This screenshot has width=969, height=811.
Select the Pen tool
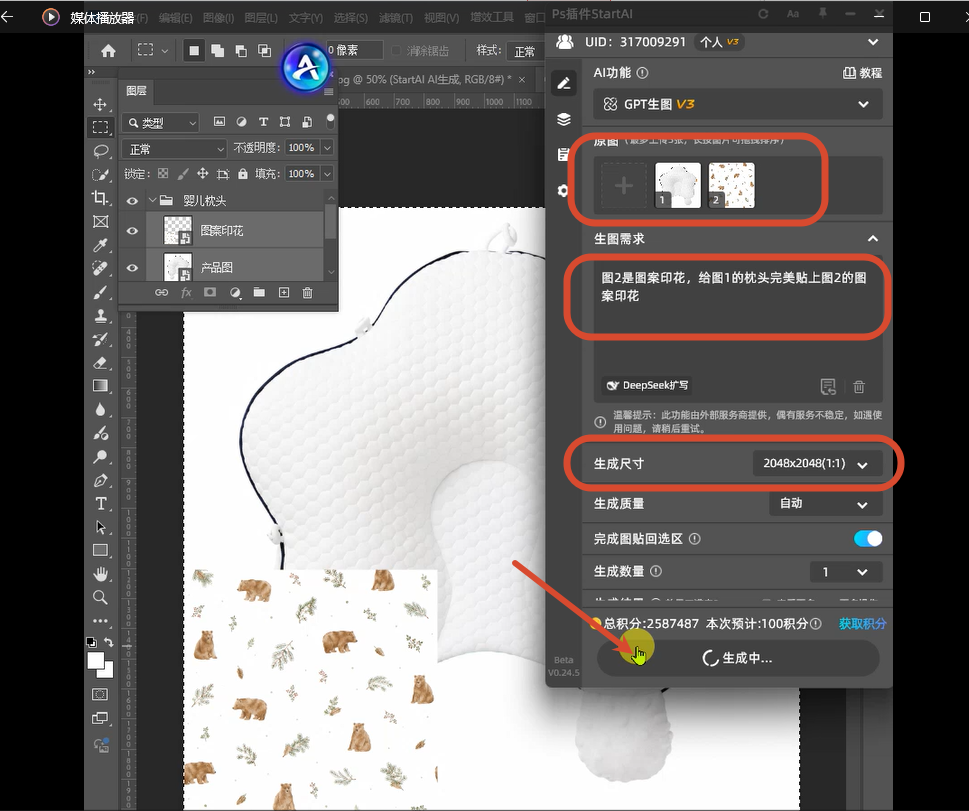coord(100,480)
